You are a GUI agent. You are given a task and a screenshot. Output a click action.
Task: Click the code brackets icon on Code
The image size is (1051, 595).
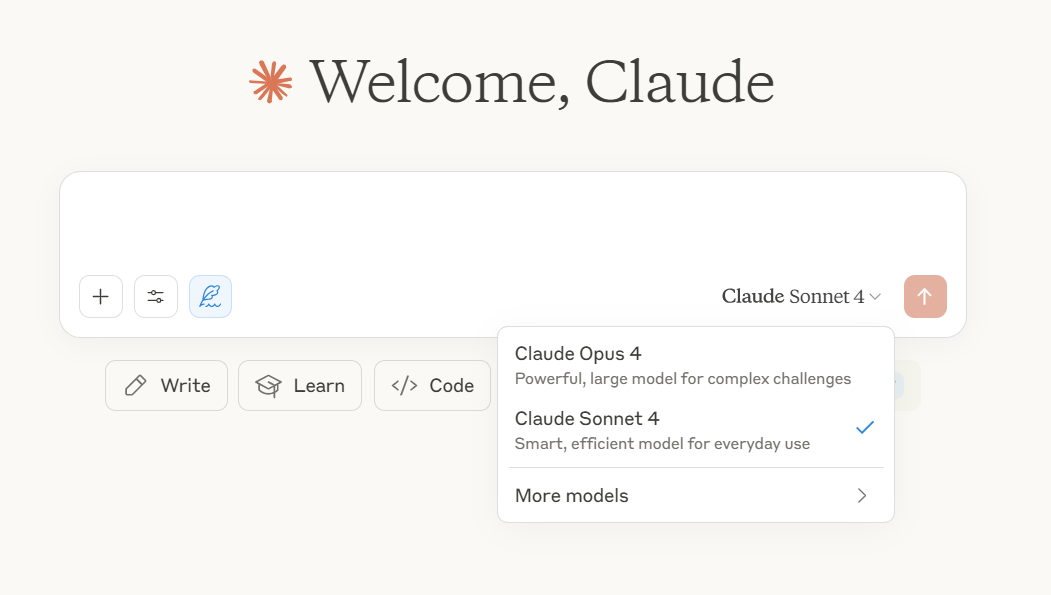point(404,385)
